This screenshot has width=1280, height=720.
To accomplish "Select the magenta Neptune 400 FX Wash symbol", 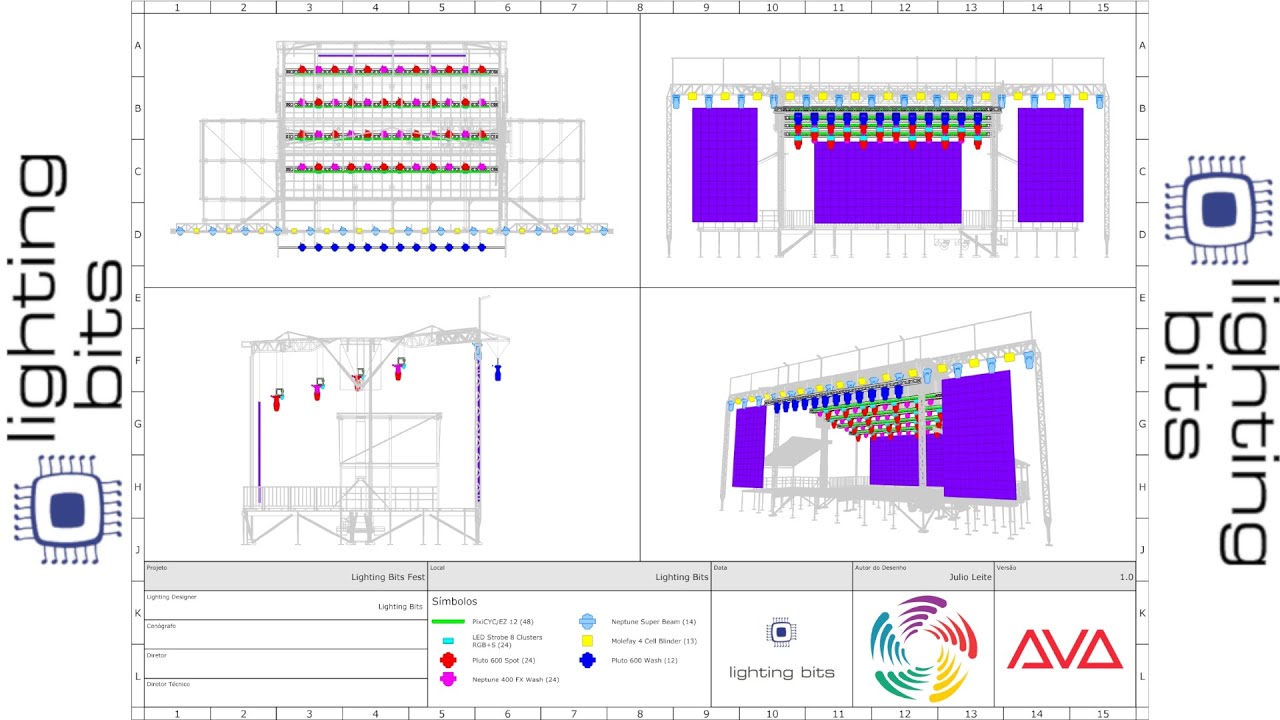I will pos(449,679).
